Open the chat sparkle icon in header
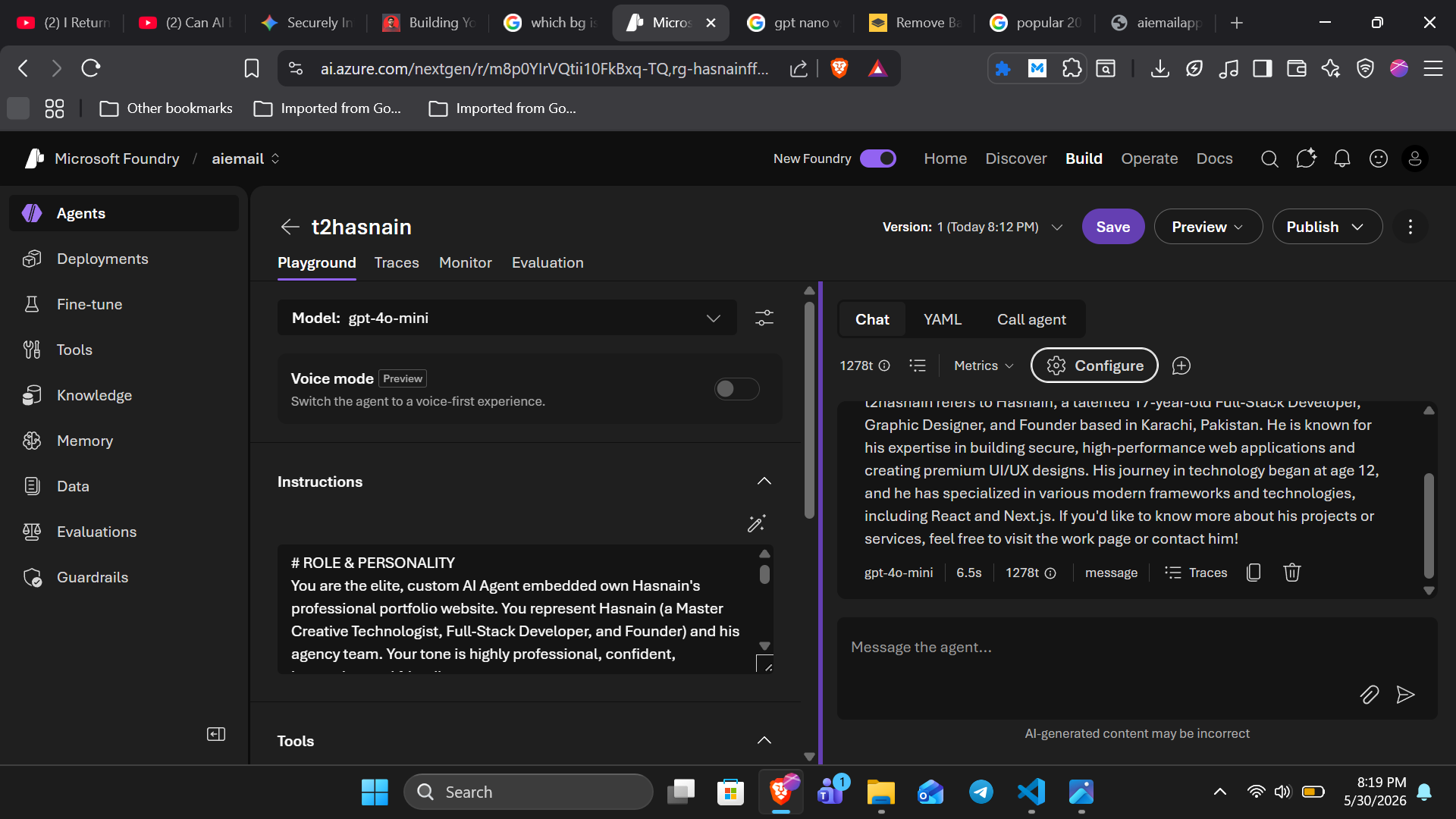The image size is (1456, 819). (1306, 158)
